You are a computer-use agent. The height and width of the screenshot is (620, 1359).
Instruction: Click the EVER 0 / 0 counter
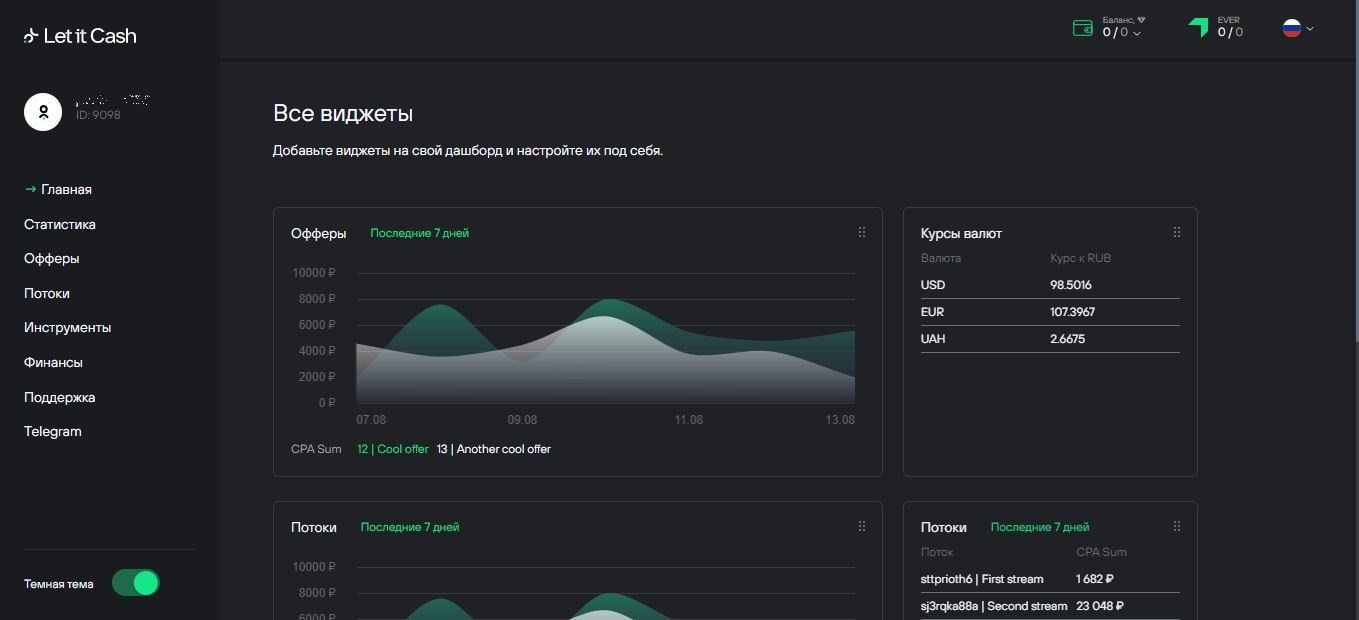click(x=1230, y=32)
